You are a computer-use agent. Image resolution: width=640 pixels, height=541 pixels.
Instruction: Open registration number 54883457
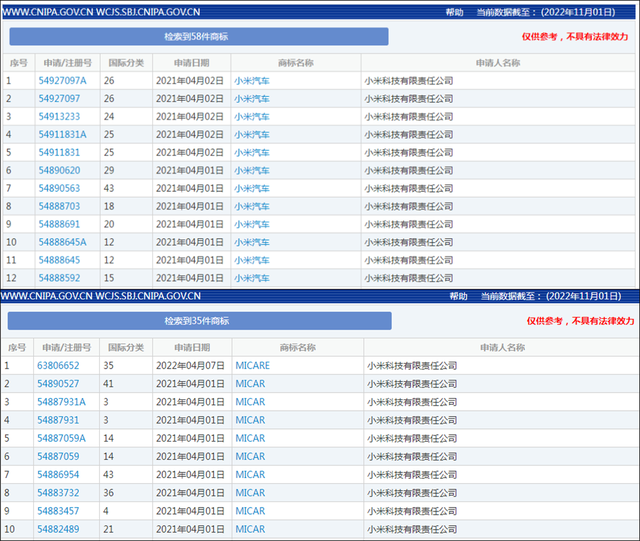pyautogui.click(x=58, y=511)
